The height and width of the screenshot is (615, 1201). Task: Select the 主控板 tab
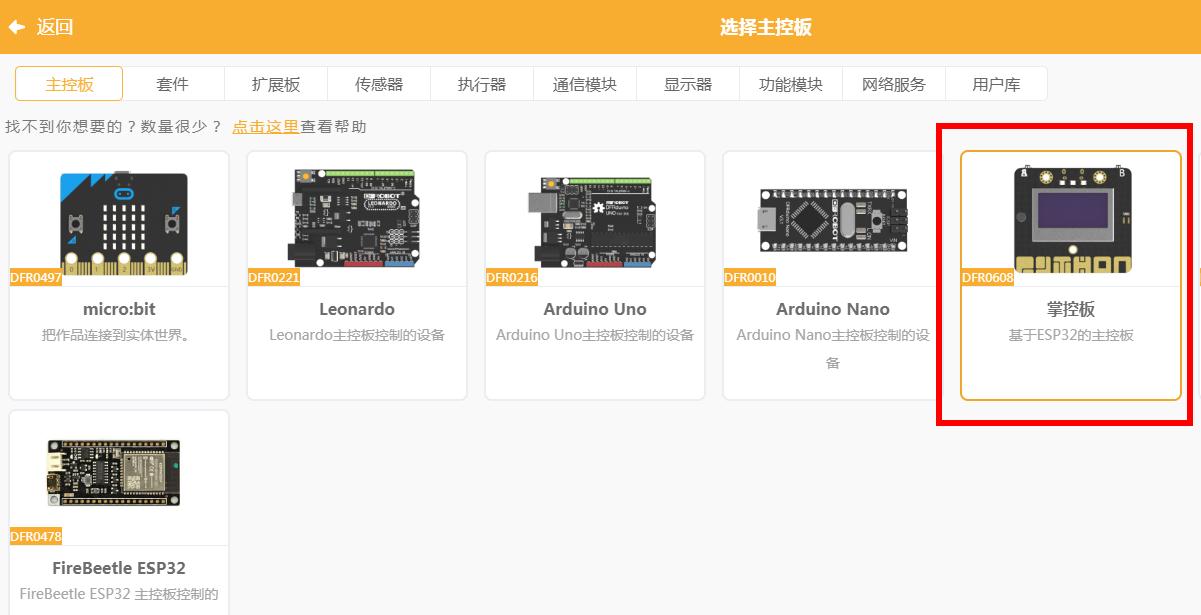[x=69, y=84]
